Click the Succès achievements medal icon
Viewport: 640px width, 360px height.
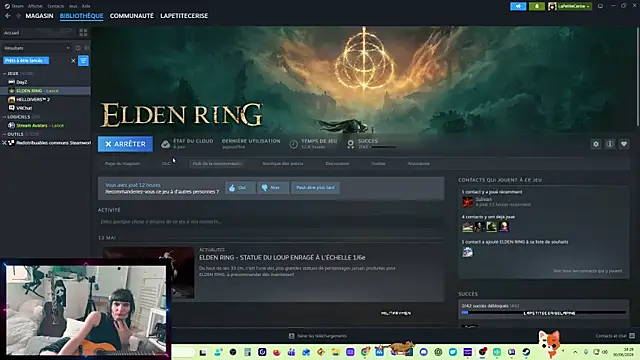pyautogui.click(x=351, y=144)
